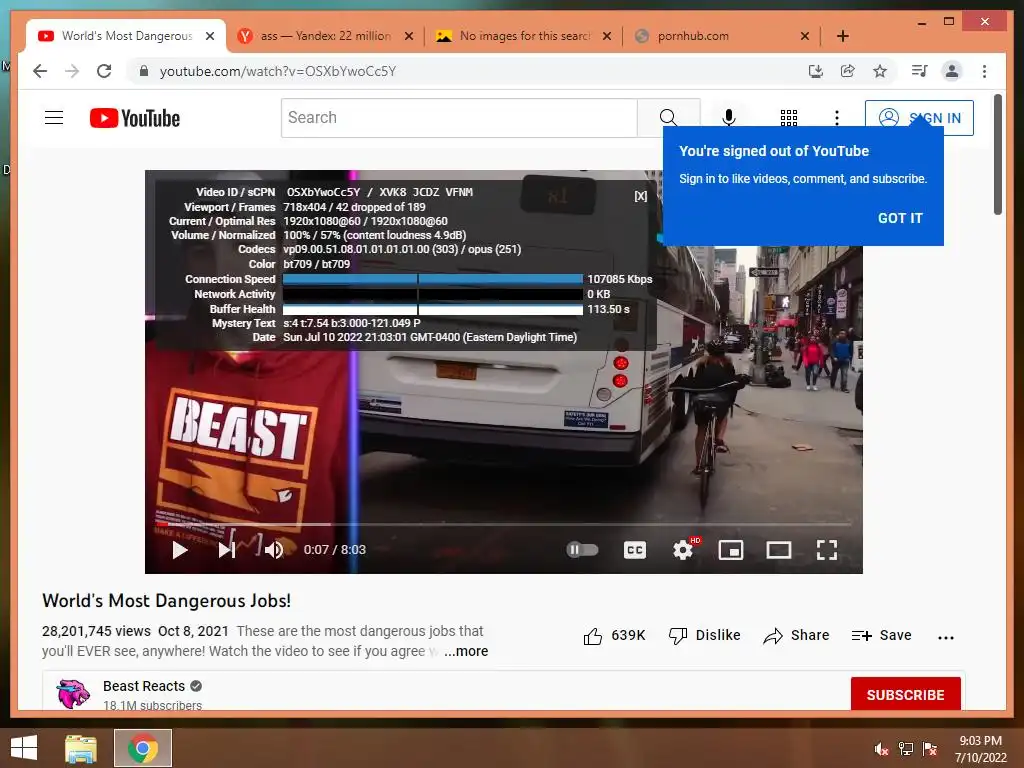Expand the description with ...more
Screen dimensions: 1024x768
[x=466, y=651]
